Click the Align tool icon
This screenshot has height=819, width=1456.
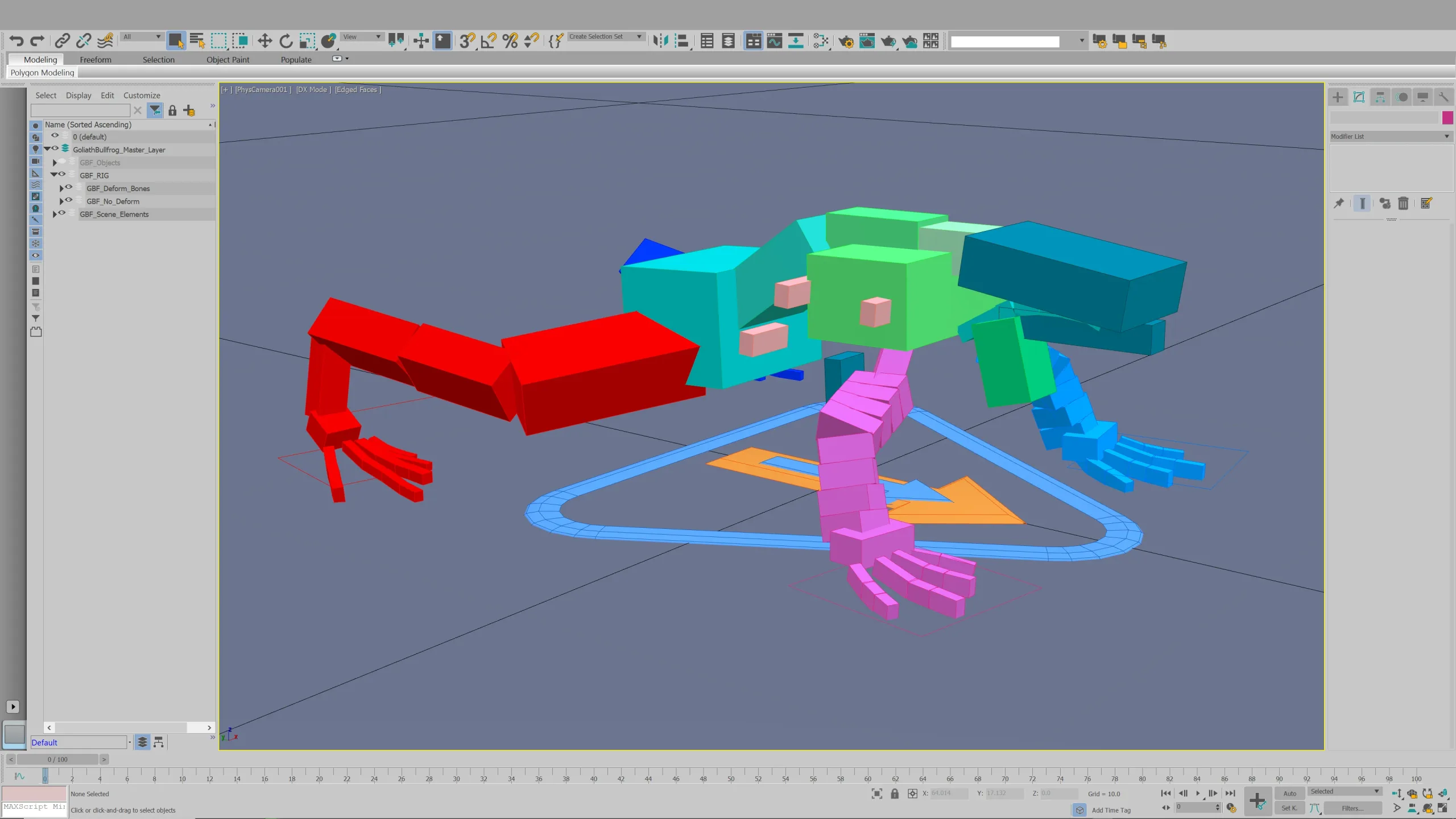[x=682, y=41]
